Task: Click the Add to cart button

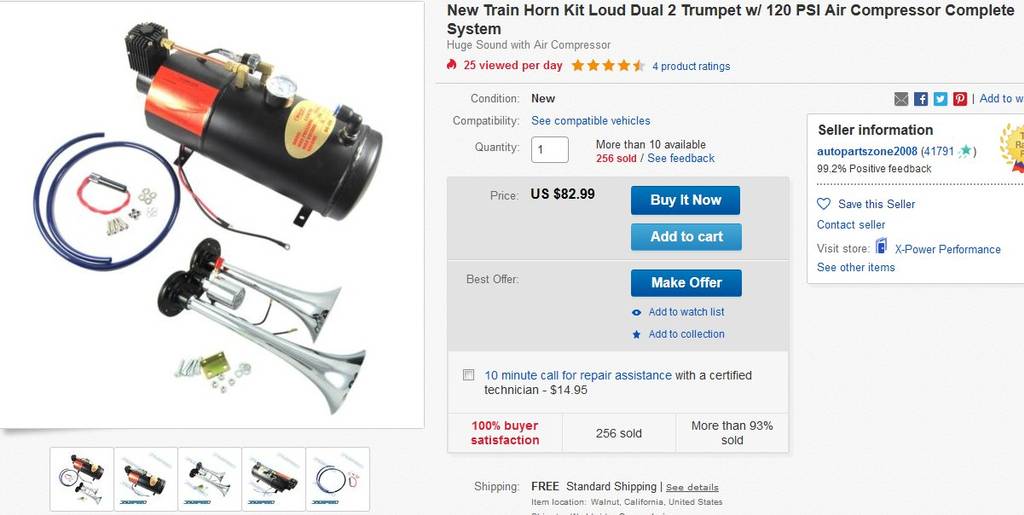Action: (686, 237)
